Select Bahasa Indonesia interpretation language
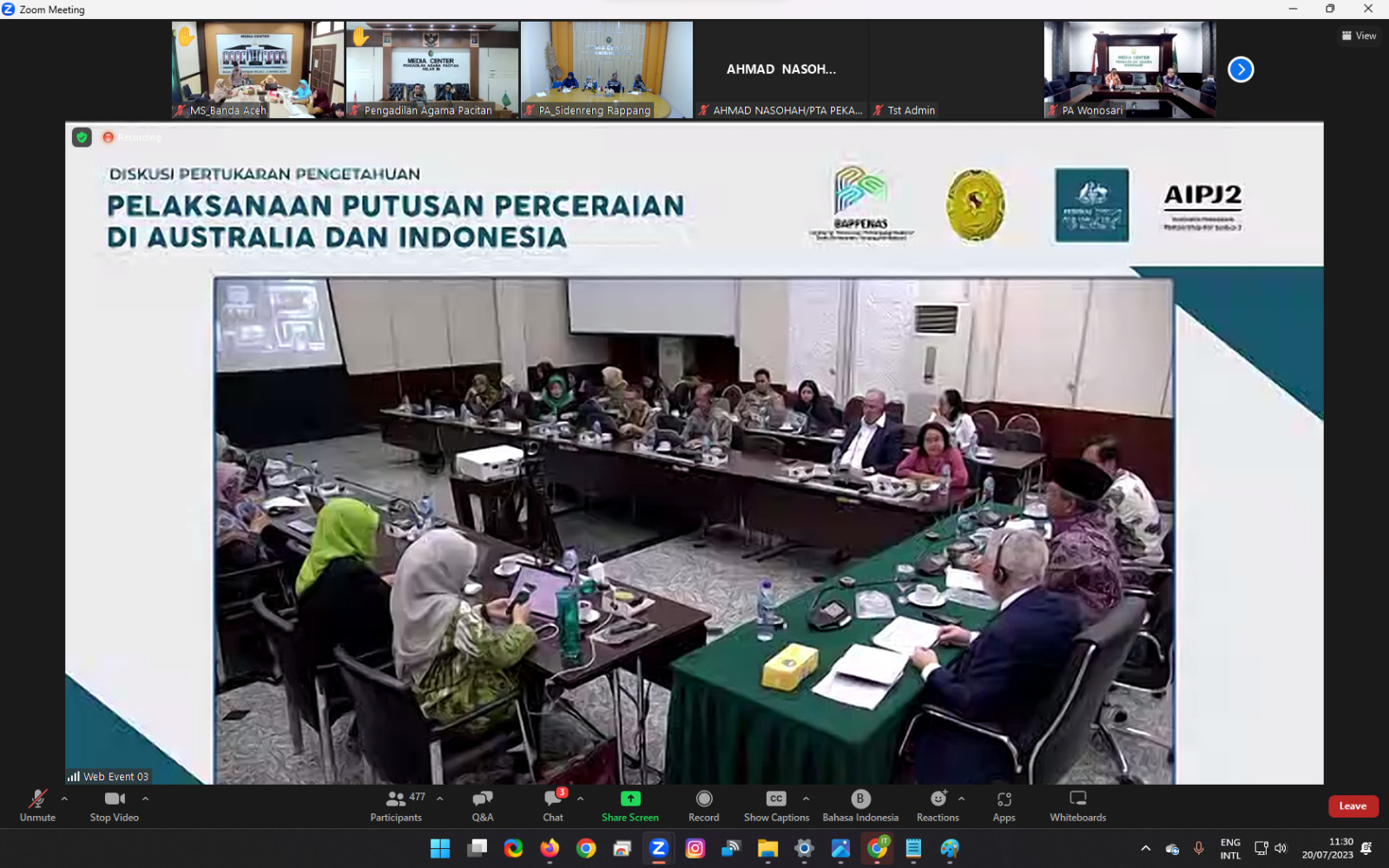The width and height of the screenshot is (1389, 868). 860,805
